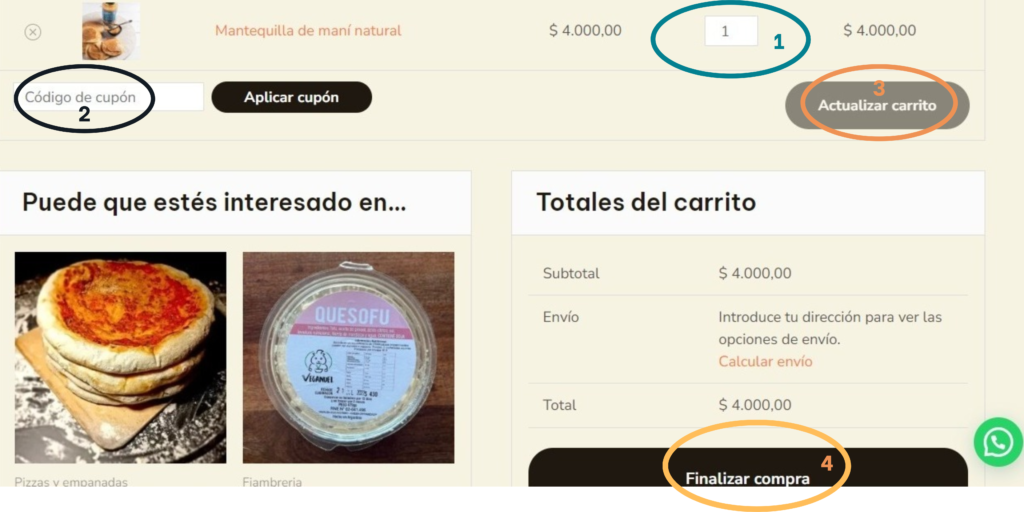This screenshot has height=512, width=1024.
Task: Click the Subtotal amount in cart totals
Action: coord(755,274)
